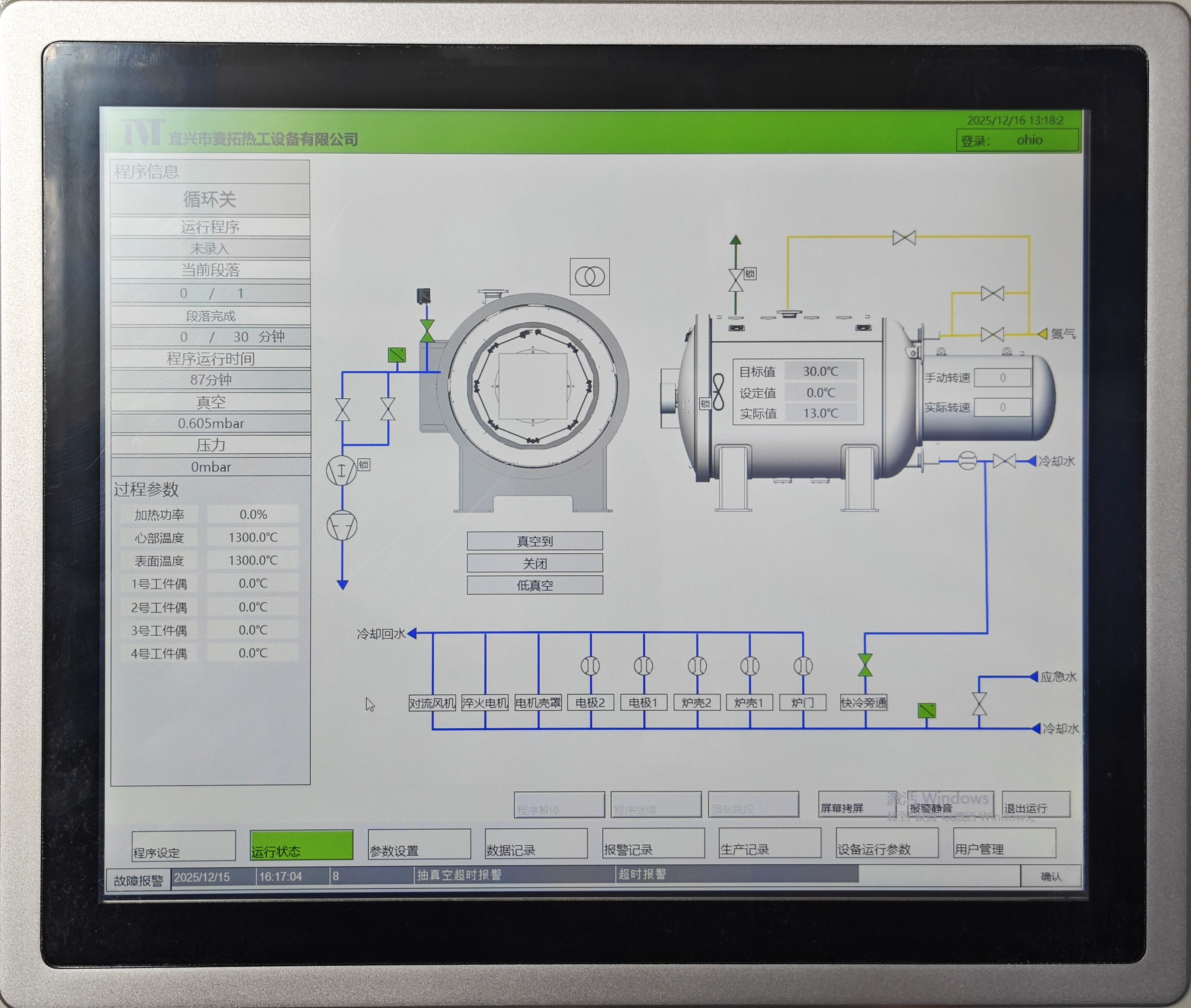Screen dimensions: 1191x1008
Task: Toggle the left valve on the vacuum line
Action: (342, 409)
